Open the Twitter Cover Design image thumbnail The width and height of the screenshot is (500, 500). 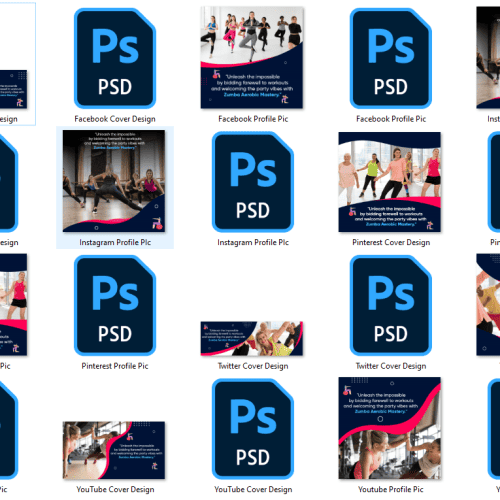coord(252,338)
